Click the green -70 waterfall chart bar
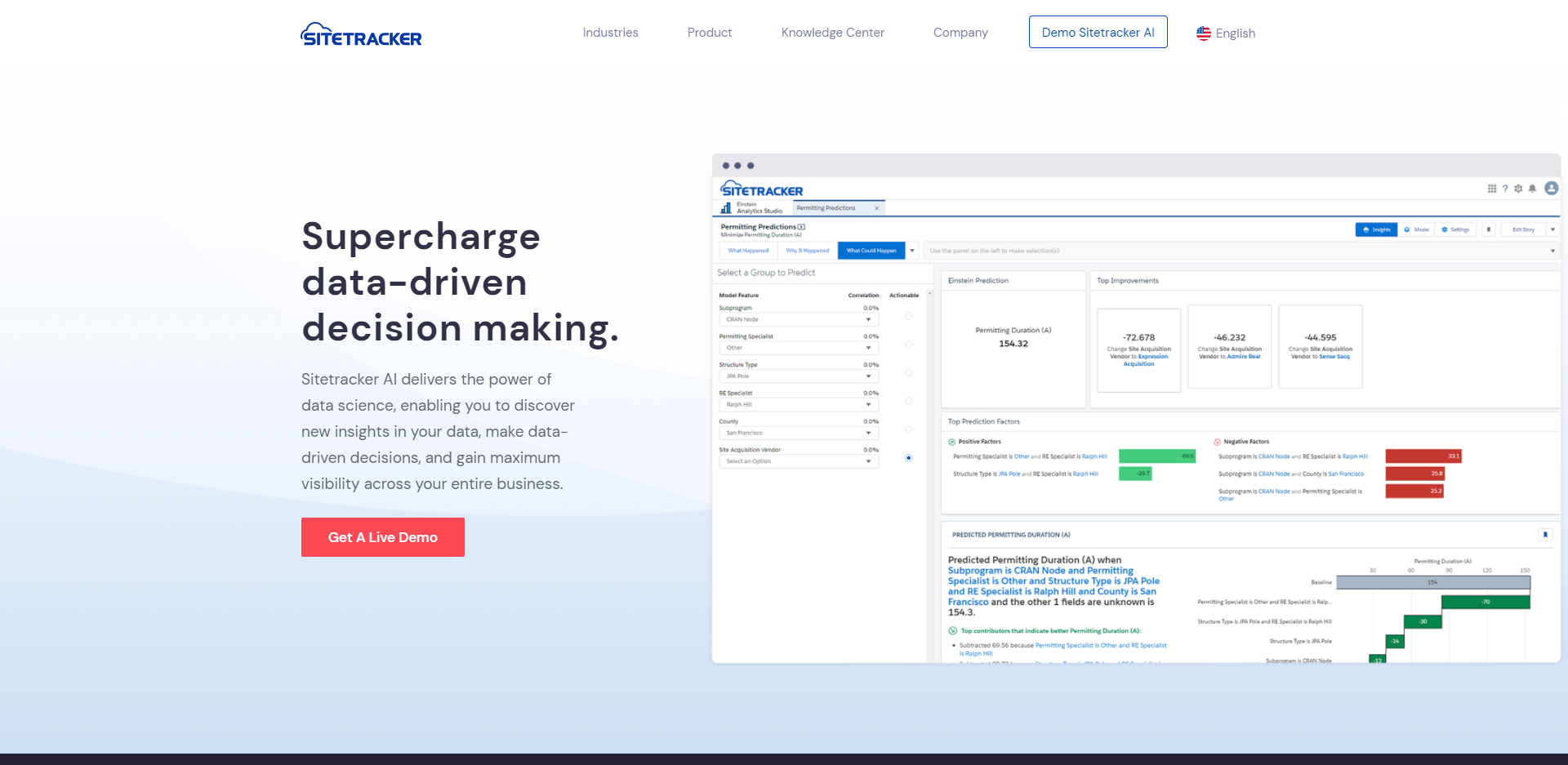Image resolution: width=1568 pixels, height=765 pixels. pos(1486,602)
